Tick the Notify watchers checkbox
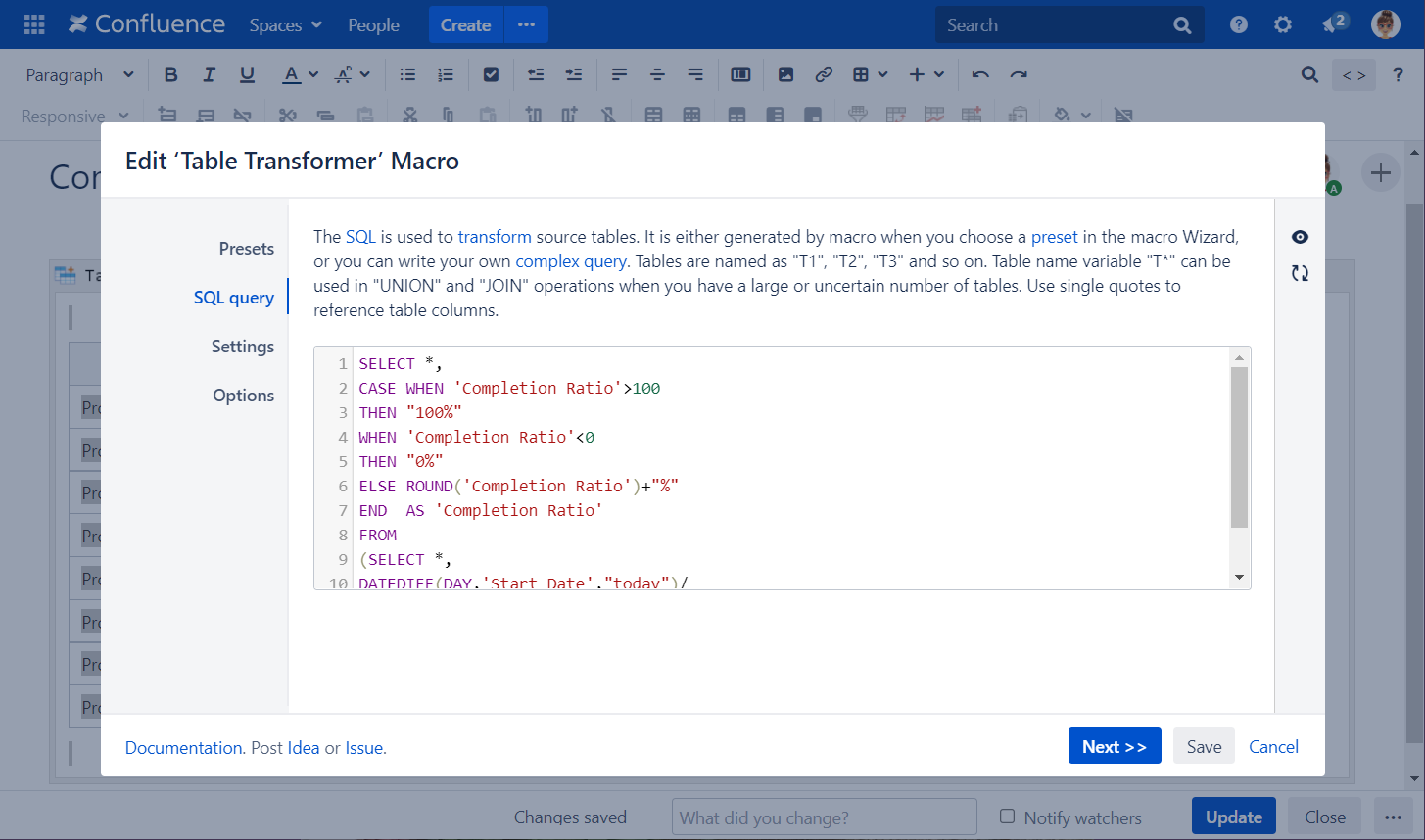Viewport: 1425px width, 840px height. (x=1007, y=817)
